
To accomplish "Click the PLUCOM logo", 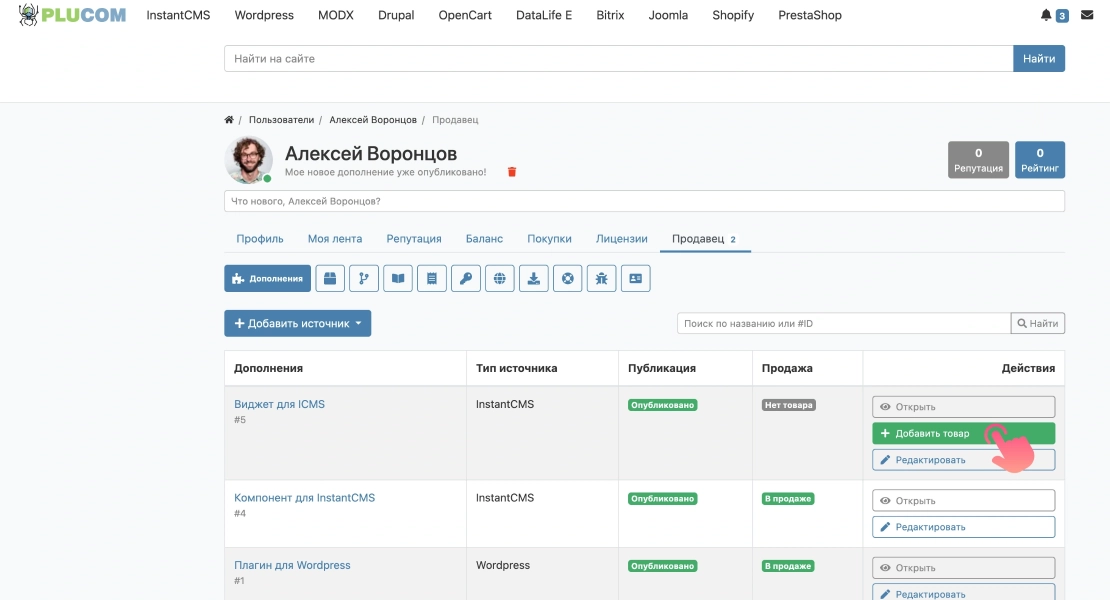I will tap(72, 15).
